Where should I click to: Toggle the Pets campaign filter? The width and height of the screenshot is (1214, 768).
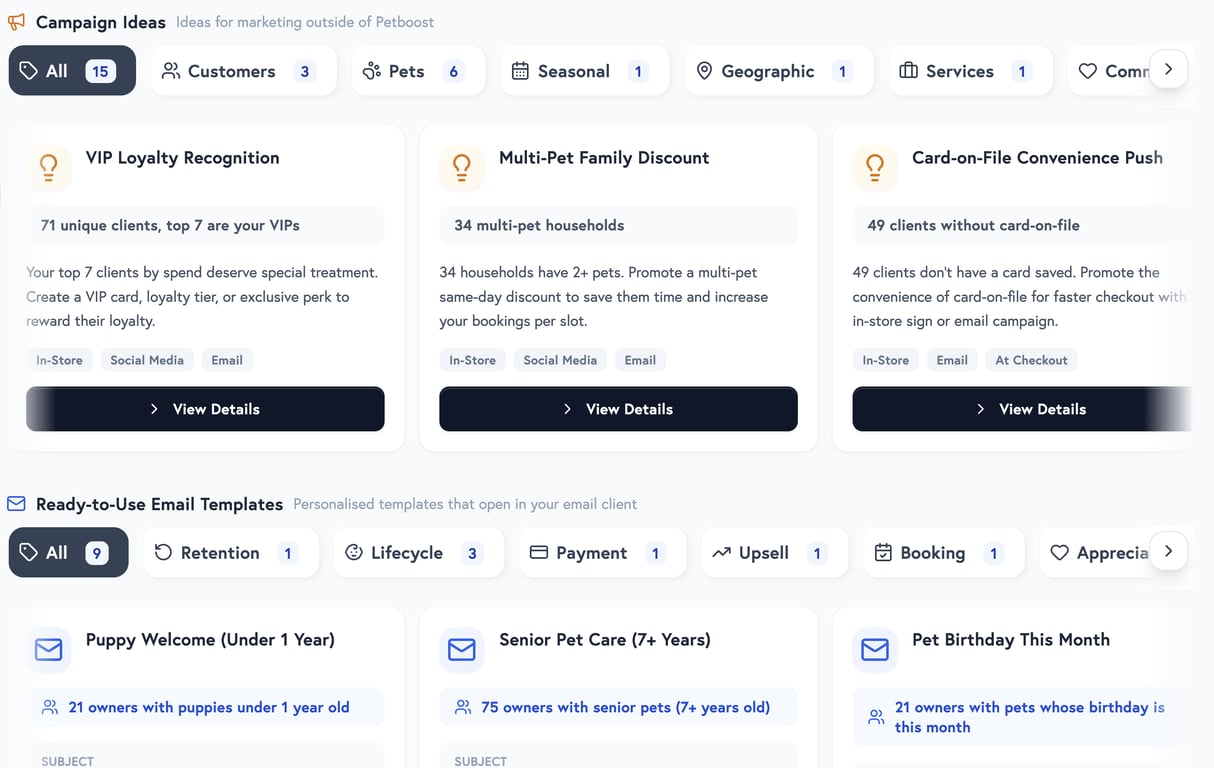click(418, 70)
